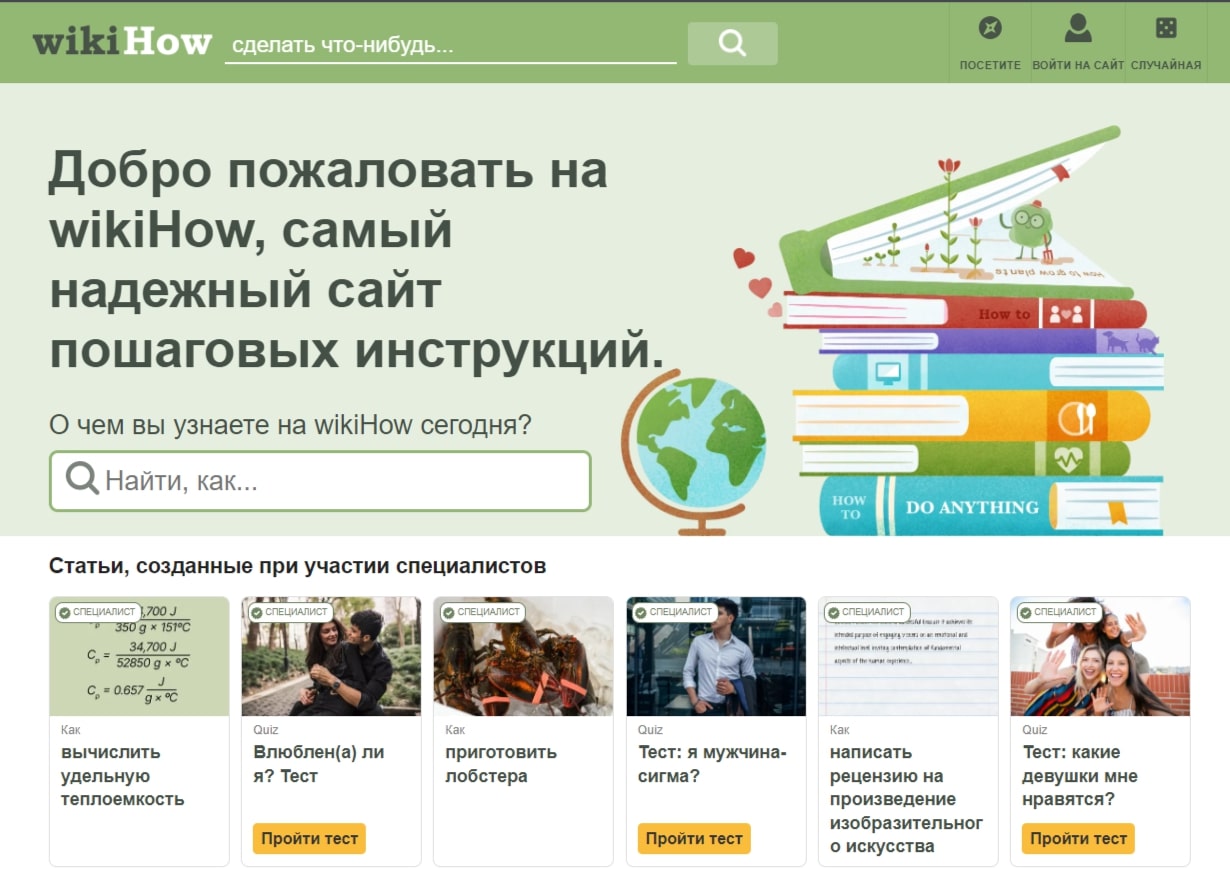Click the Войти на сайт user icon
The height and width of the screenshot is (869, 1230).
(1078, 28)
